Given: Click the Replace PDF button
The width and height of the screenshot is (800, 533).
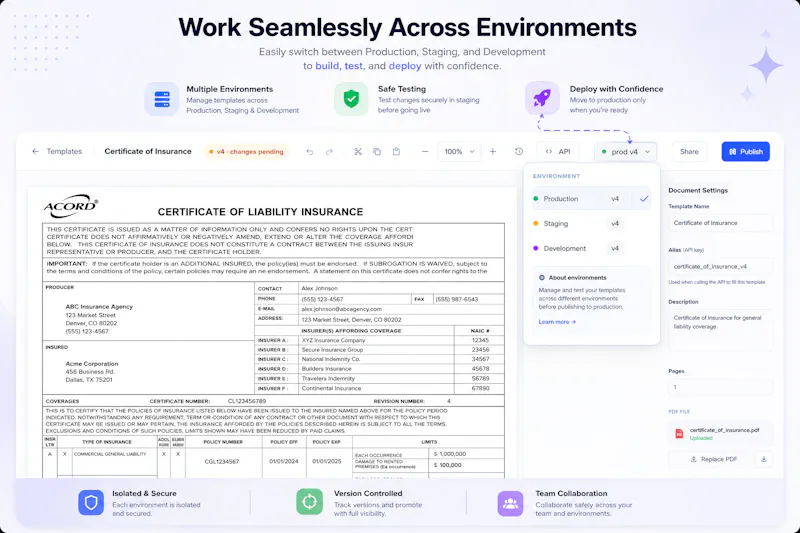Looking at the screenshot, I should pos(713,459).
